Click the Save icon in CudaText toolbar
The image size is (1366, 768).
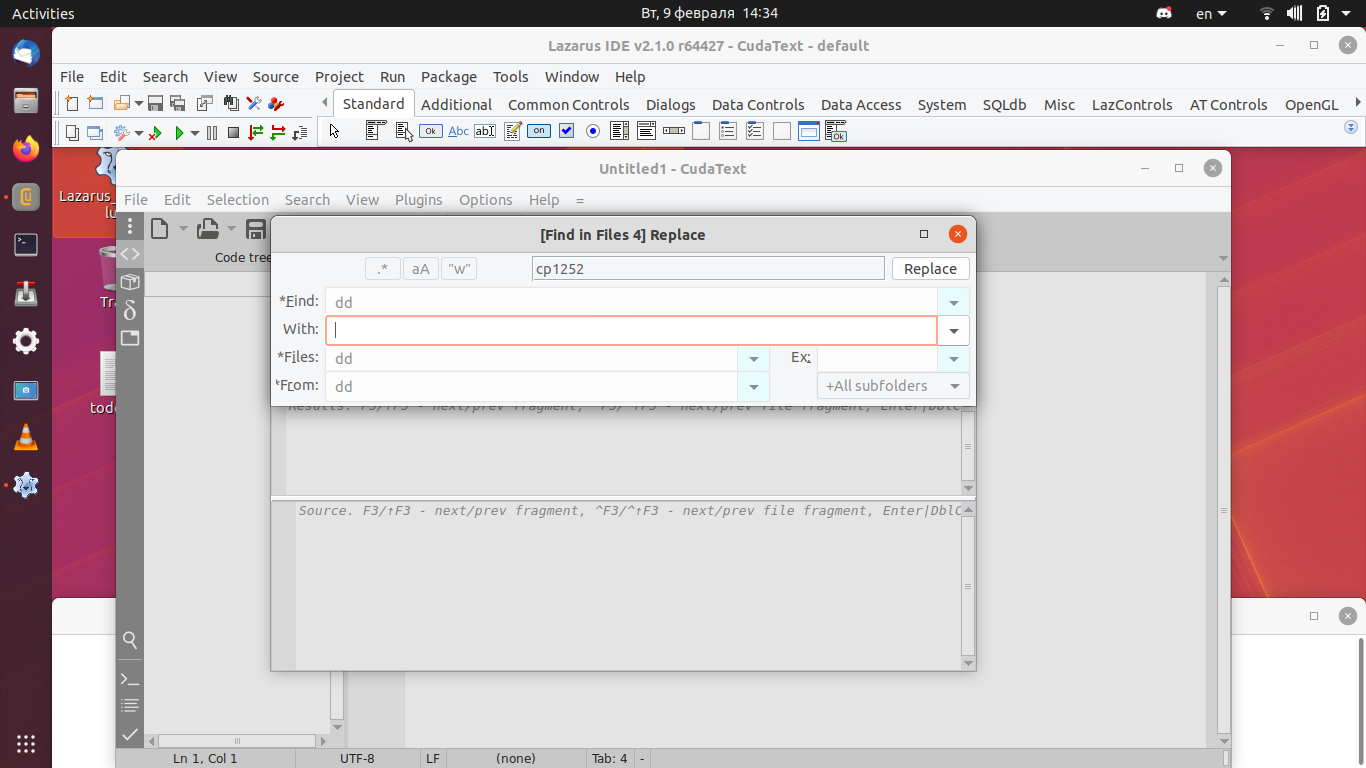click(x=255, y=229)
